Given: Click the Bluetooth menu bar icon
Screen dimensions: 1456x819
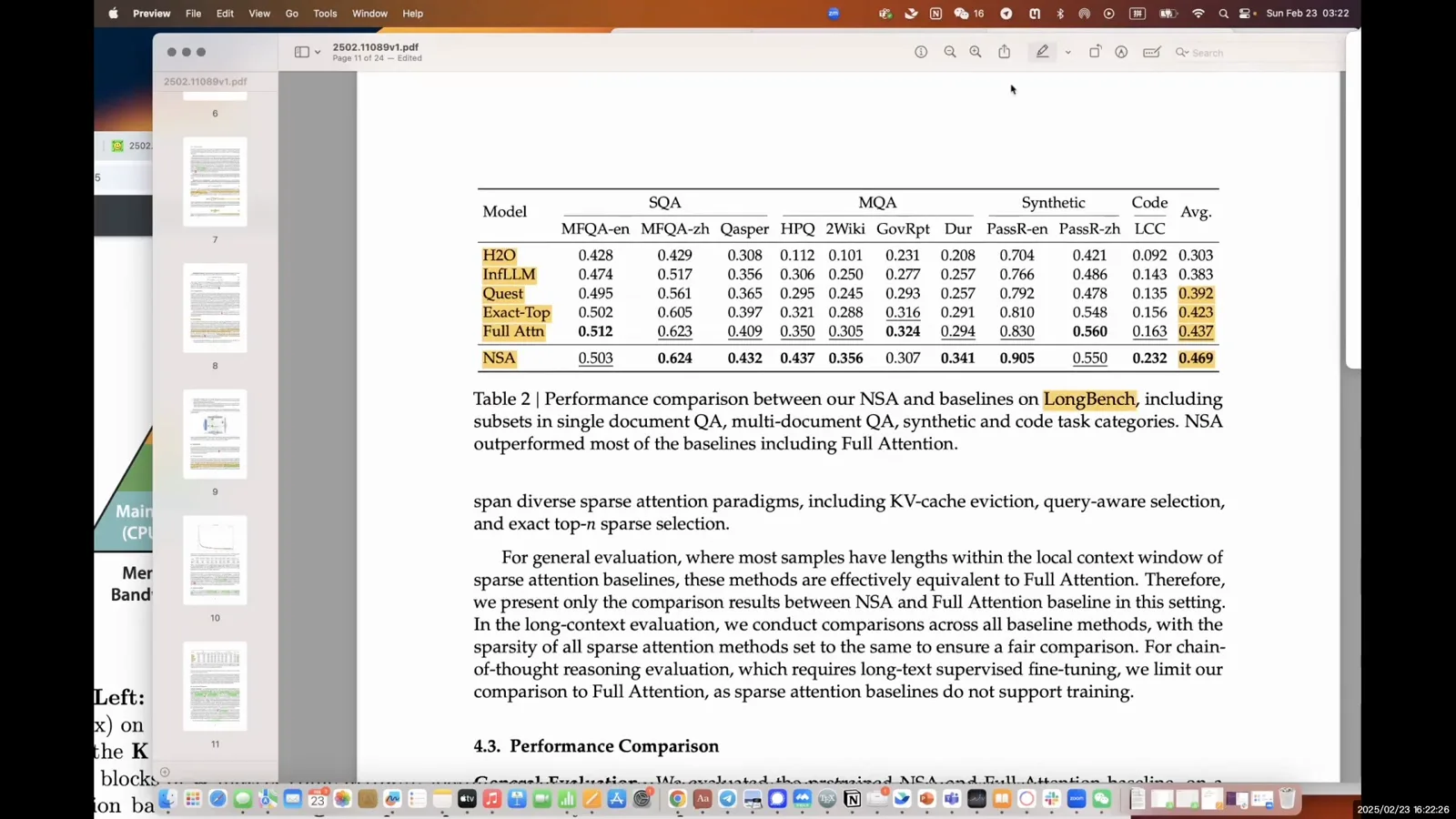Looking at the screenshot, I should click(x=1060, y=14).
